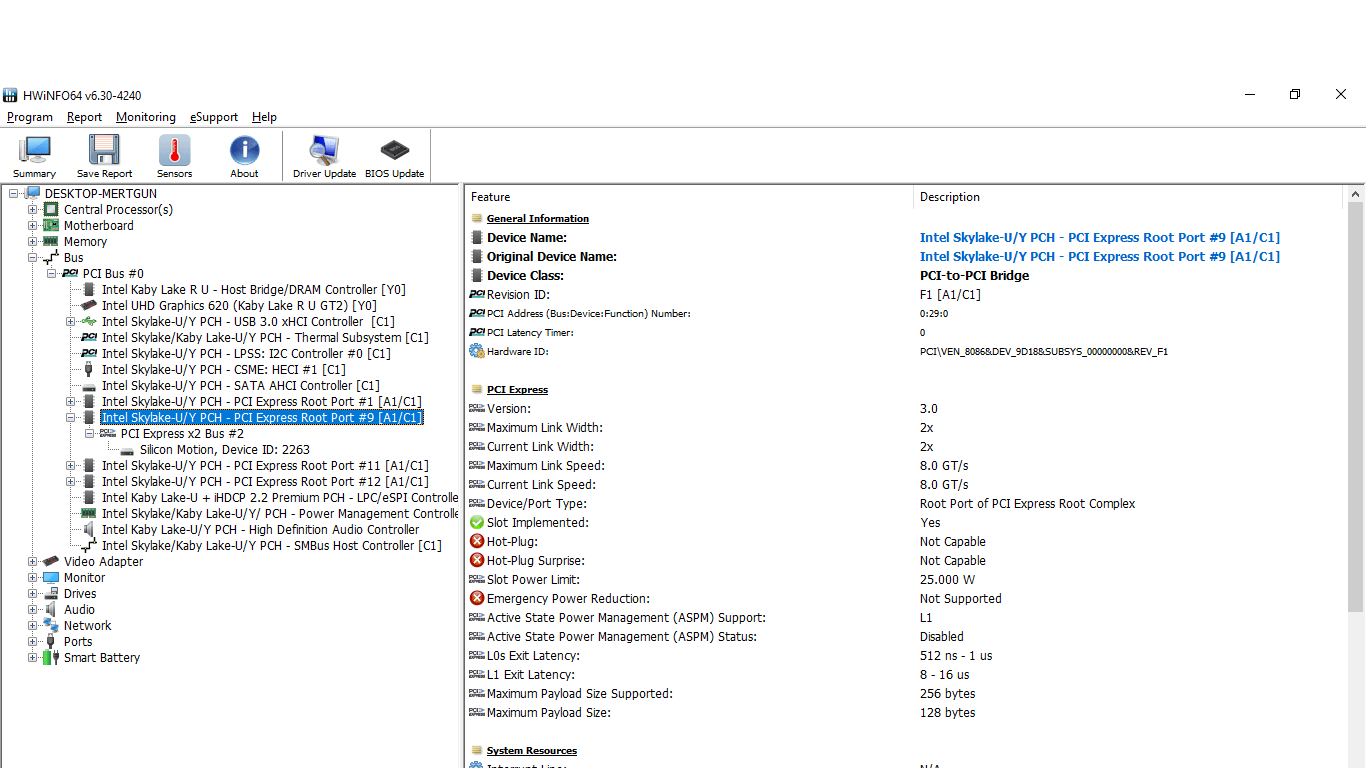The image size is (1366, 768).
Task: Click the Ports plug icon
Action: pos(51,642)
